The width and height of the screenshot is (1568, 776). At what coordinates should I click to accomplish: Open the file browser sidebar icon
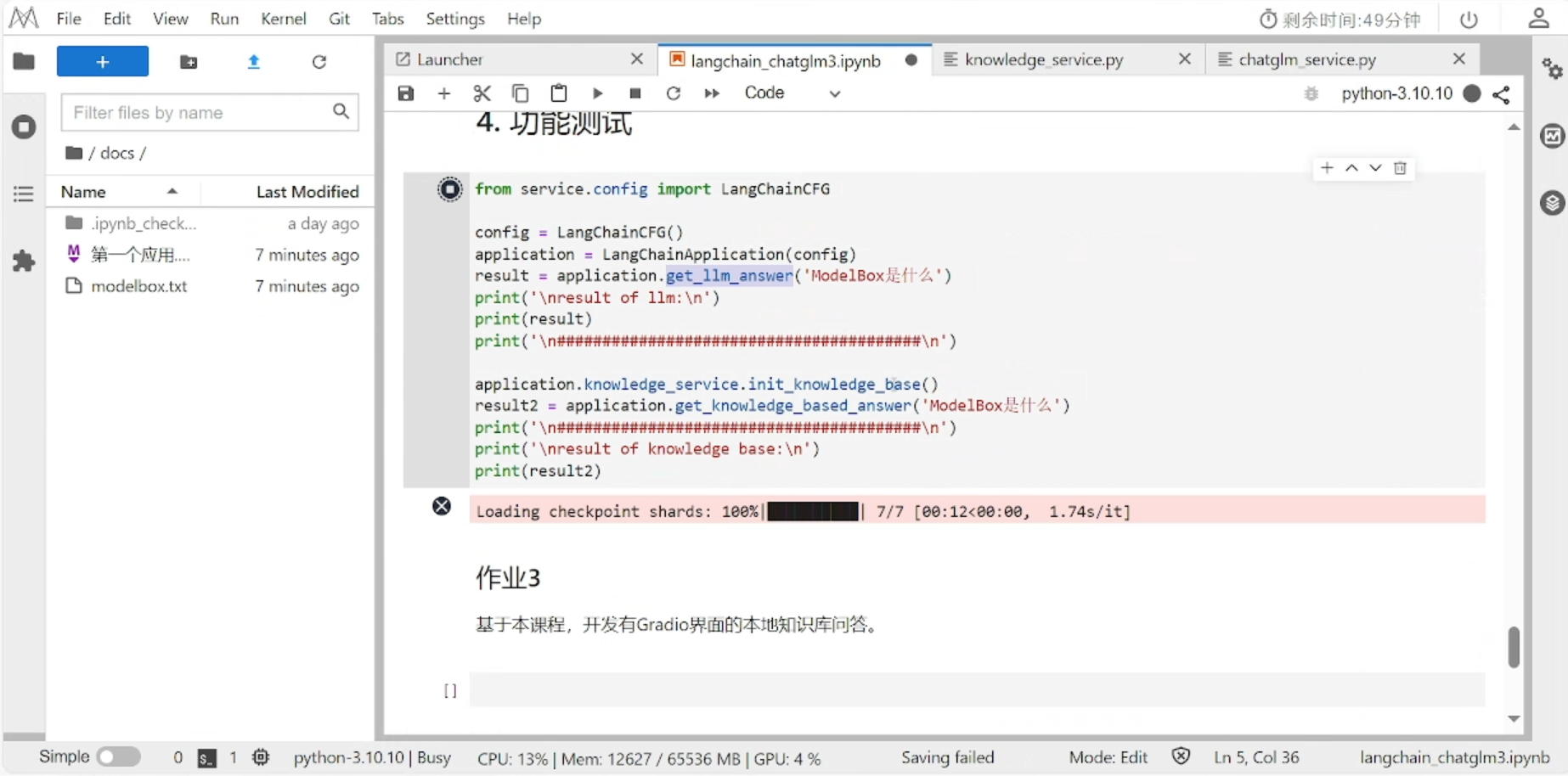point(24,61)
